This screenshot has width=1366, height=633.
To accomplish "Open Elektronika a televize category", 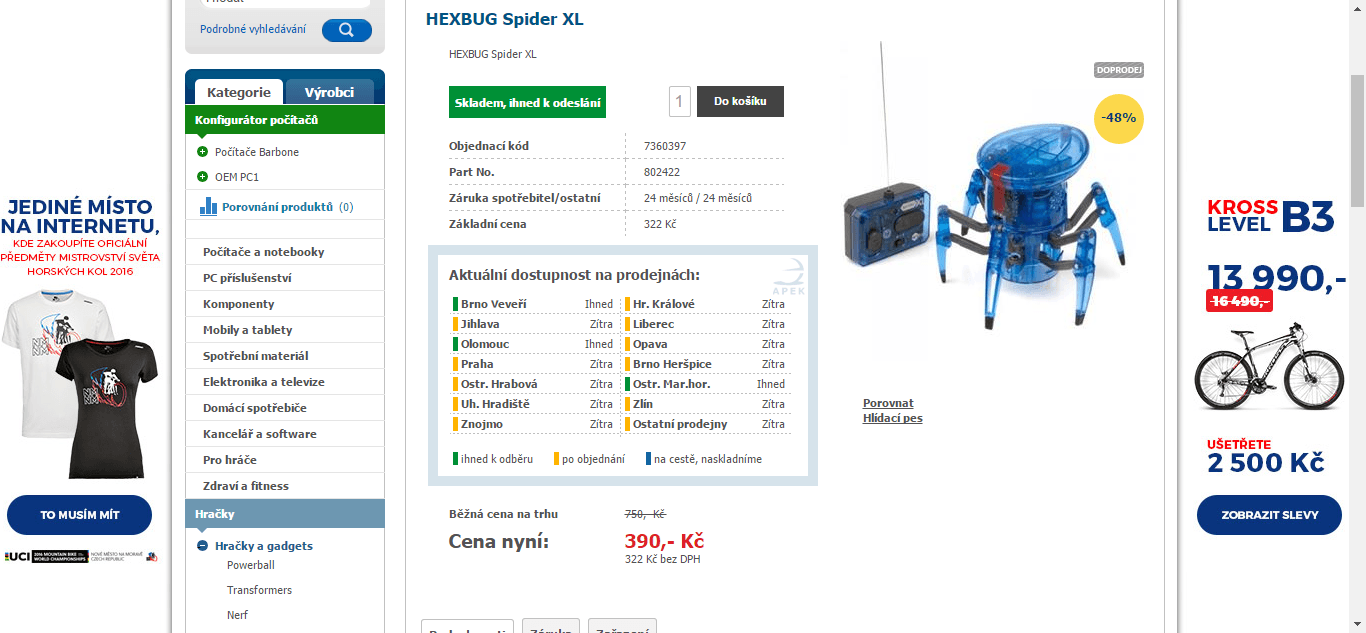I will pyautogui.click(x=285, y=382).
